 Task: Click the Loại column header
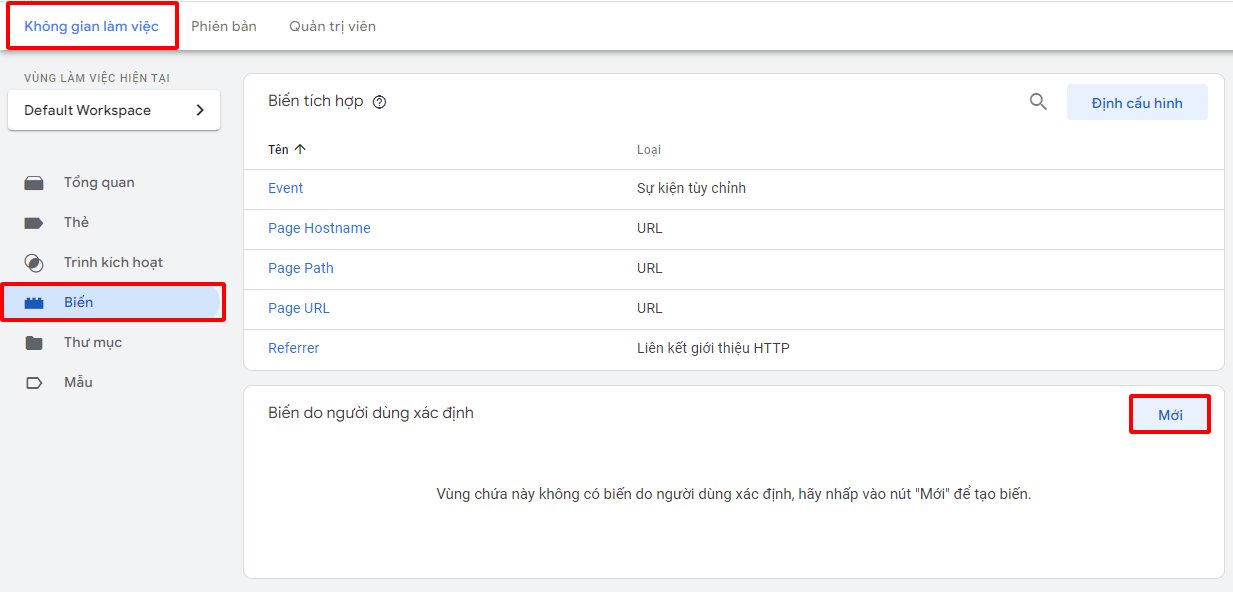[x=649, y=150]
